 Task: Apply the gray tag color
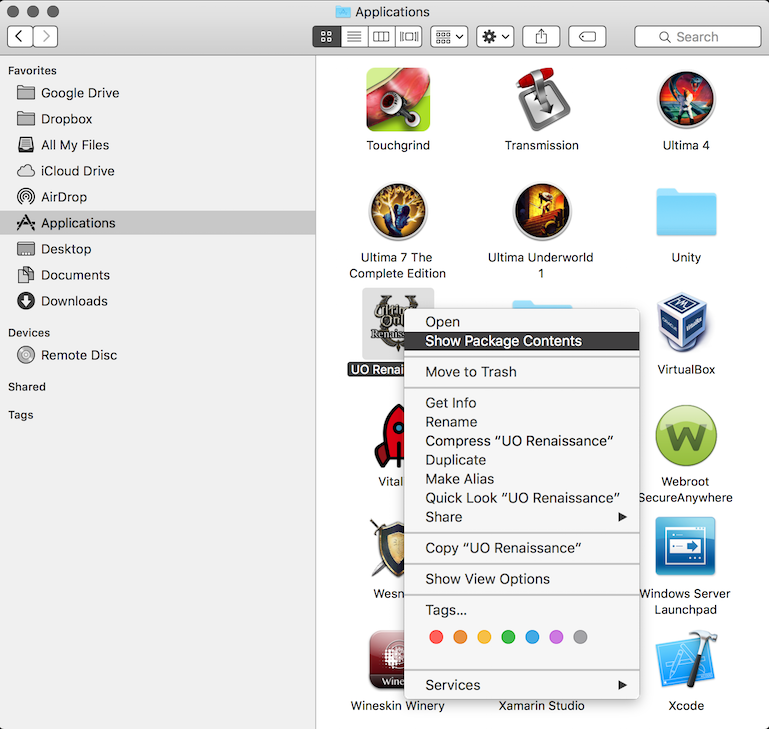[x=580, y=637]
